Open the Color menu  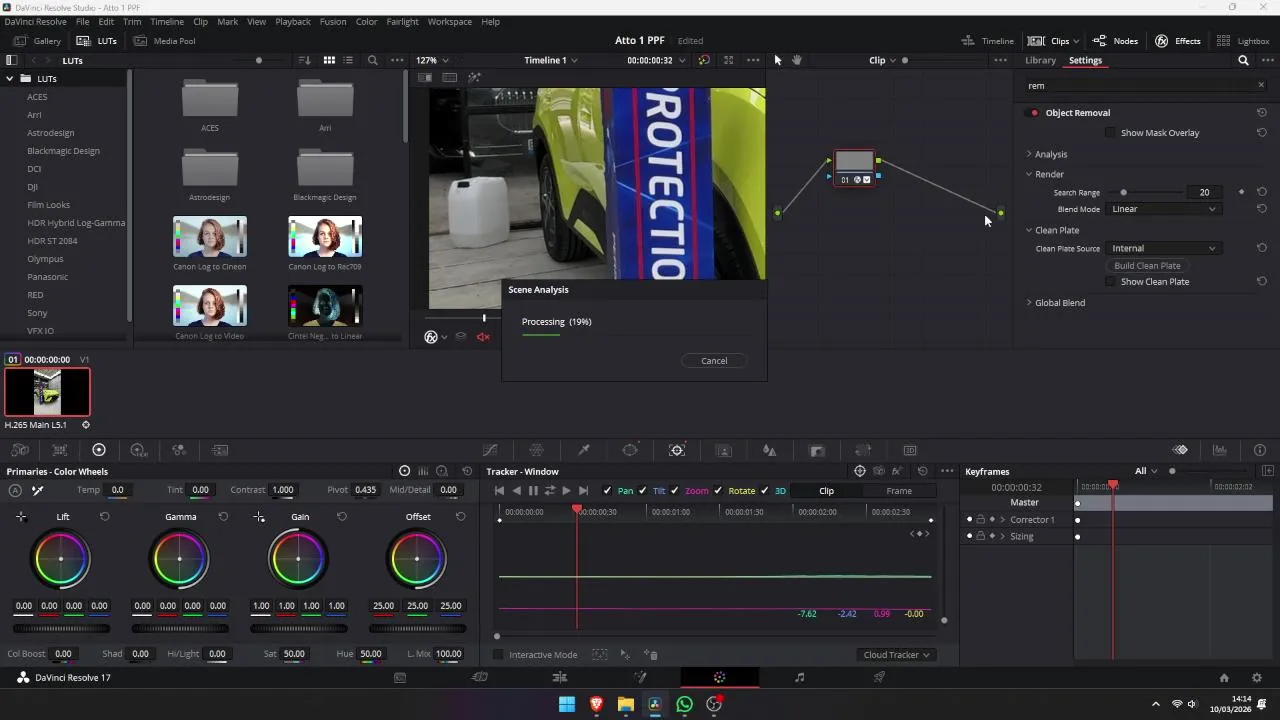click(367, 21)
